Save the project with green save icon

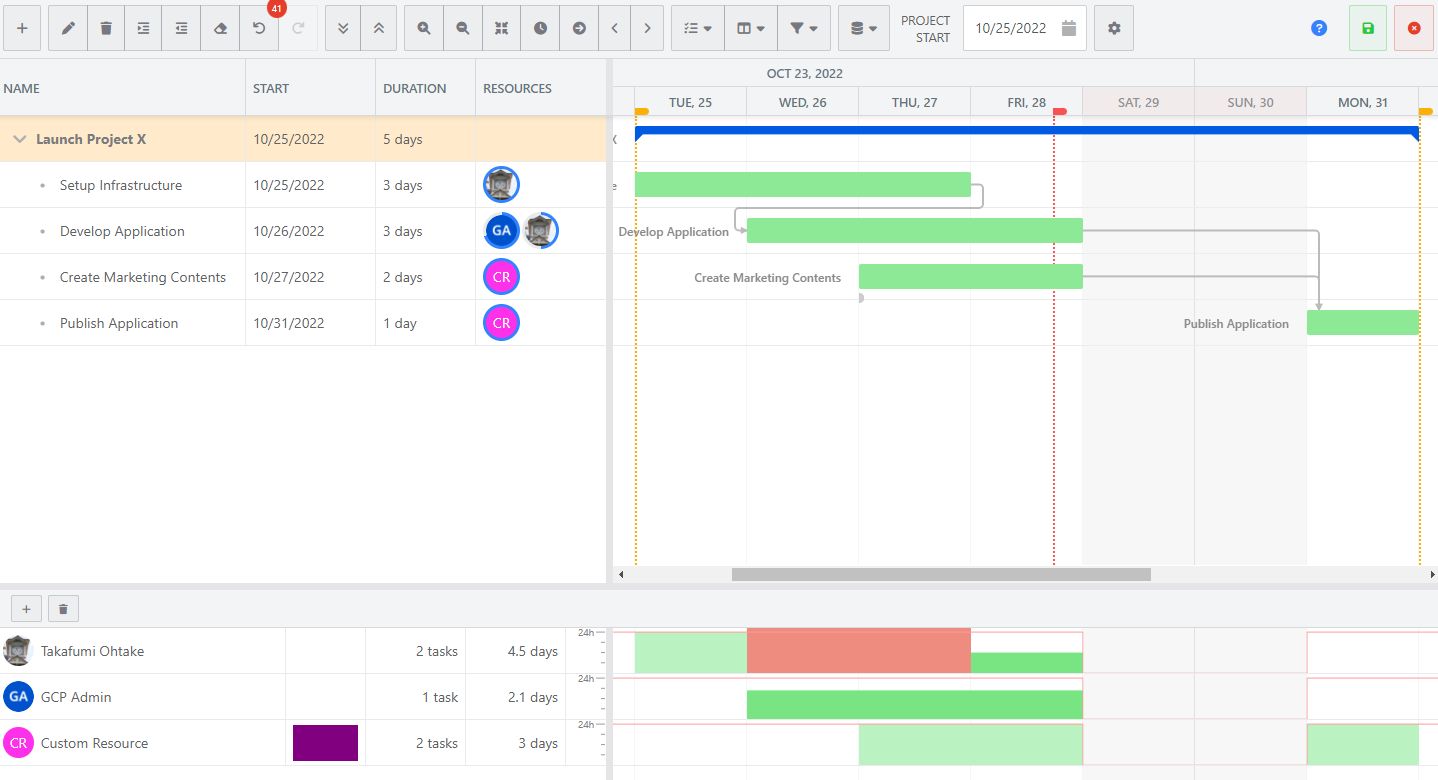click(1367, 28)
